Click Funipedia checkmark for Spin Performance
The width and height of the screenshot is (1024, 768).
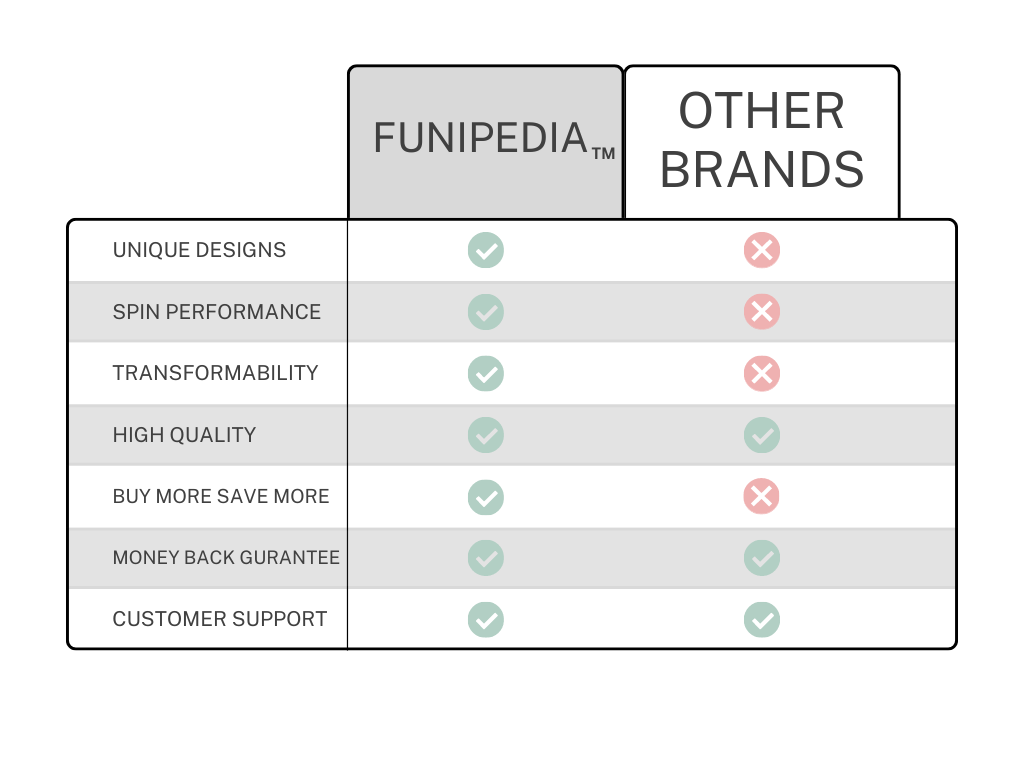point(486,312)
